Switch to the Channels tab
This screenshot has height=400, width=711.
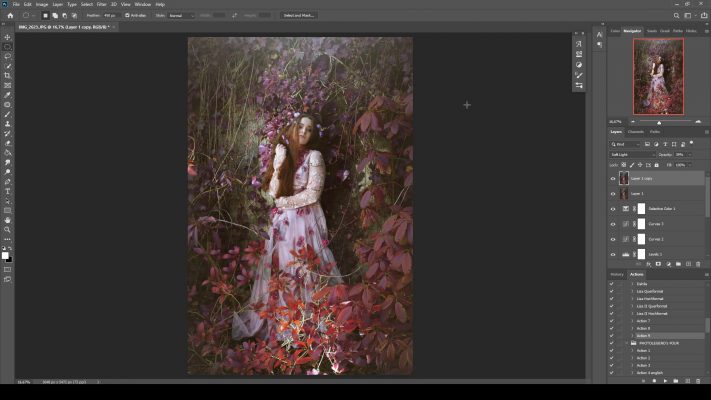(x=636, y=132)
